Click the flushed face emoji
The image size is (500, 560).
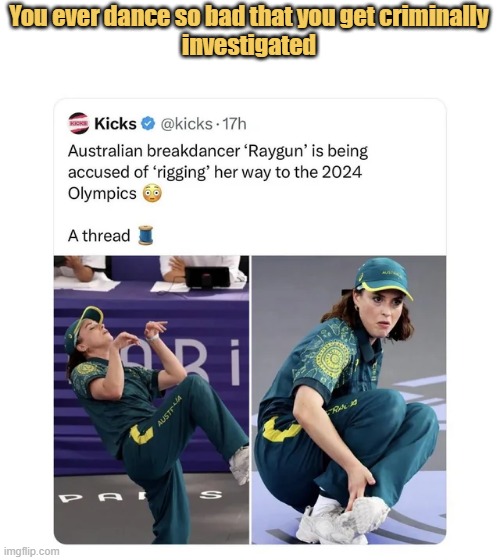(x=152, y=194)
